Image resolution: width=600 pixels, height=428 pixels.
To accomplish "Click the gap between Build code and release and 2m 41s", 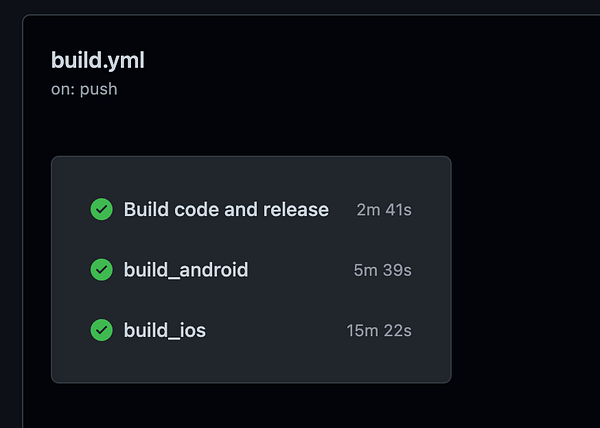I will click(x=342, y=210).
